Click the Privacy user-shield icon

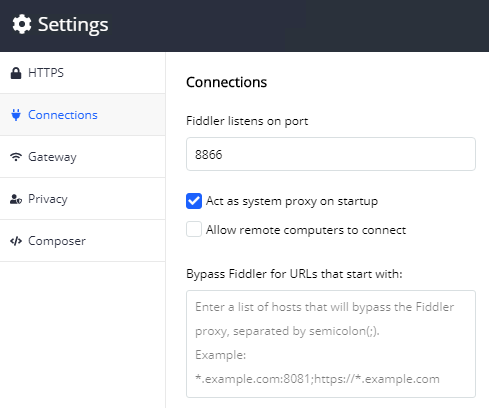pos(16,199)
